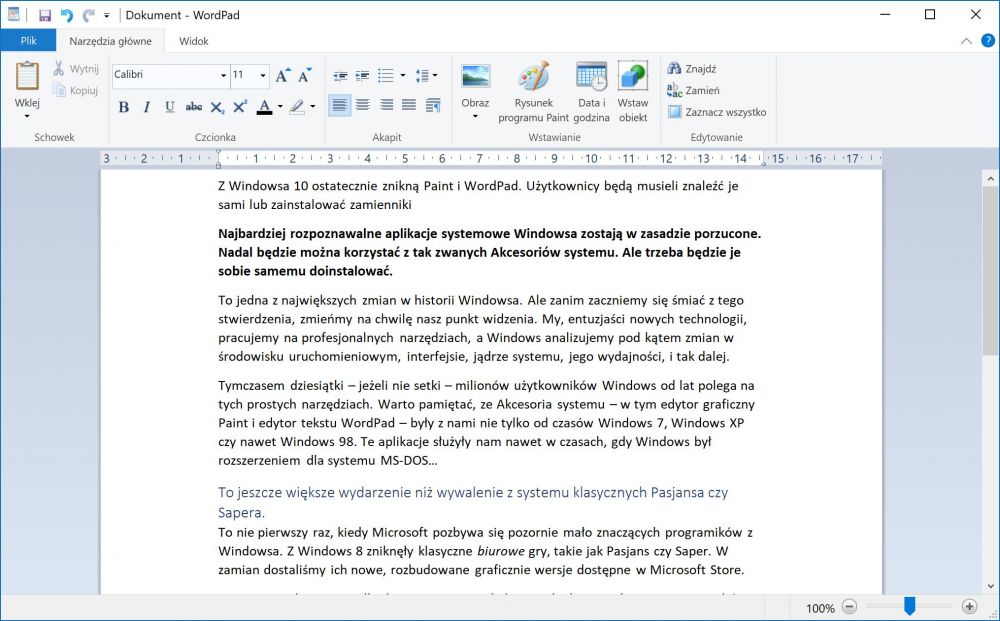
Task: Open WordPad help icon
Action: [x=987, y=41]
